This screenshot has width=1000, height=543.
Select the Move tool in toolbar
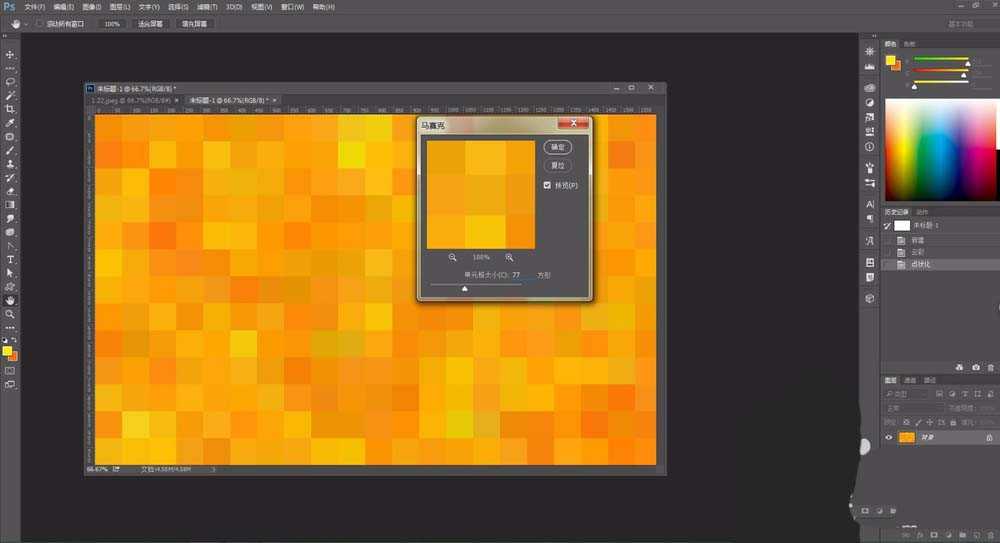(x=11, y=55)
